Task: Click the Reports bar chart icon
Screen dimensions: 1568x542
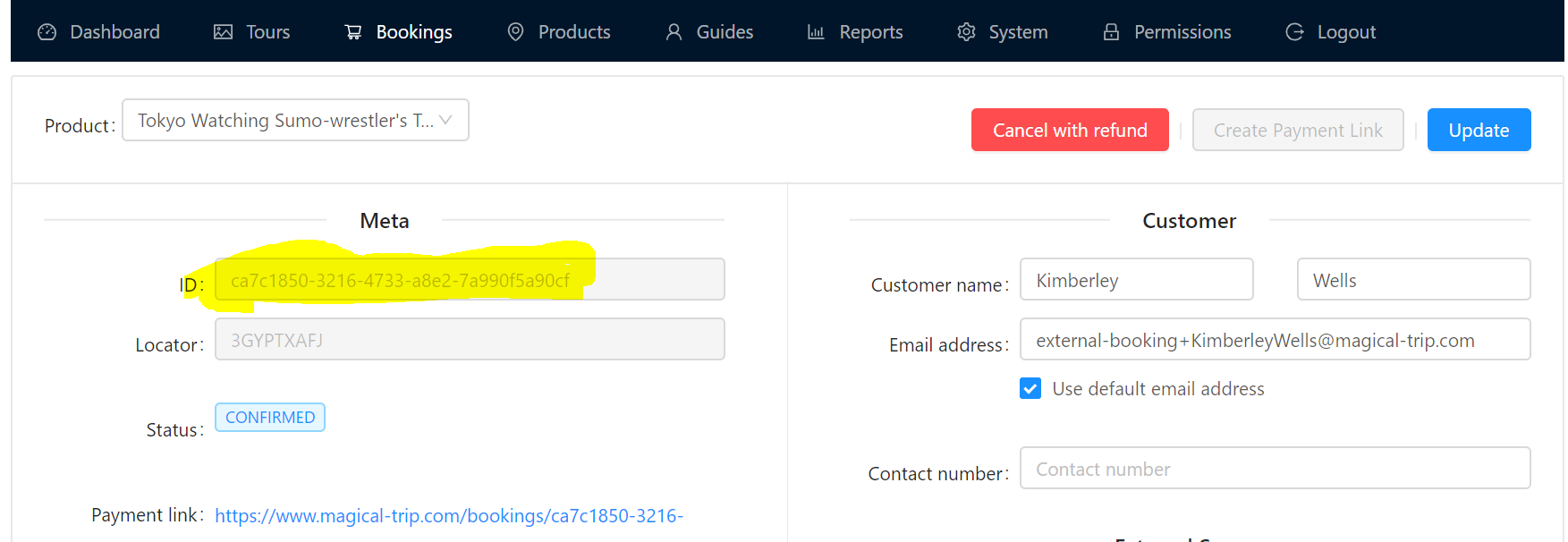Action: coord(816,32)
